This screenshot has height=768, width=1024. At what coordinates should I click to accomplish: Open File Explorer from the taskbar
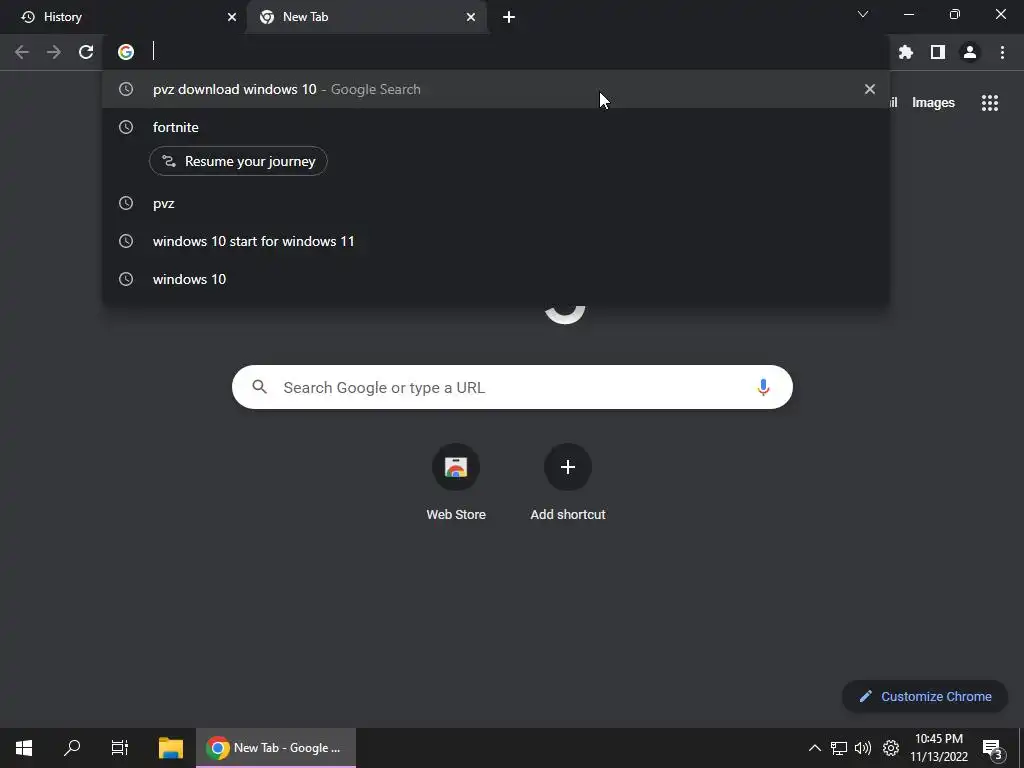pyautogui.click(x=171, y=748)
